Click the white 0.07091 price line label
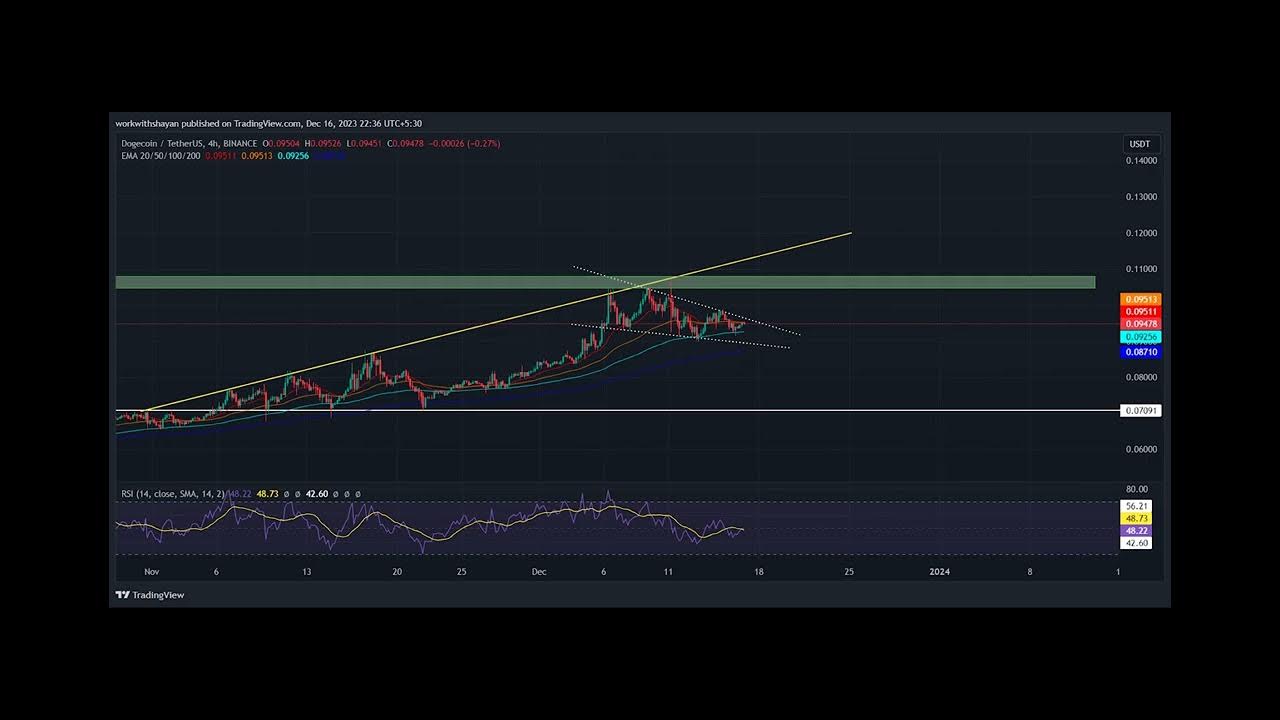Screen dimensions: 1280x720 [1141, 411]
